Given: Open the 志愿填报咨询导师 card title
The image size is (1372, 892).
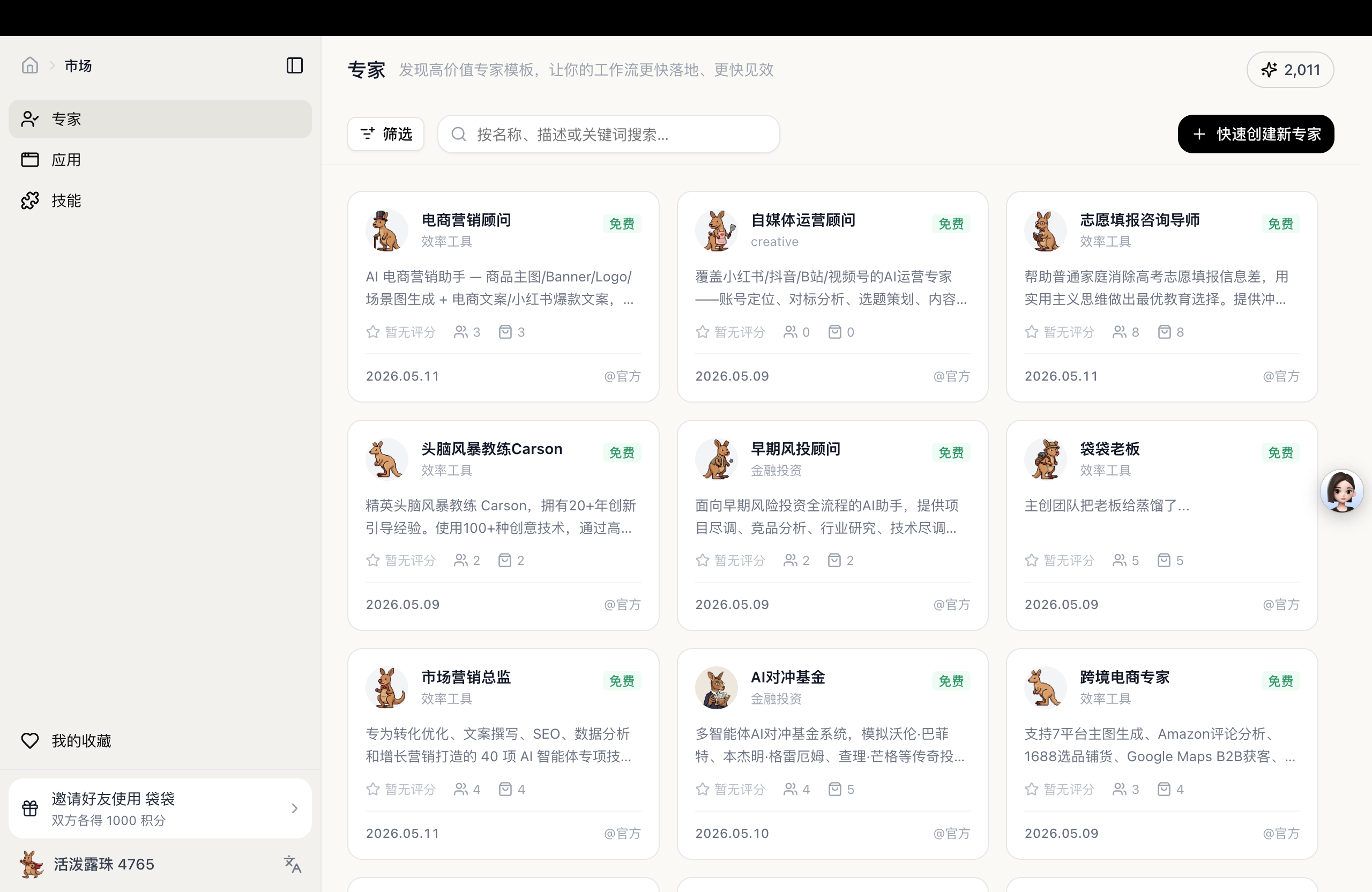Looking at the screenshot, I should click(x=1140, y=220).
